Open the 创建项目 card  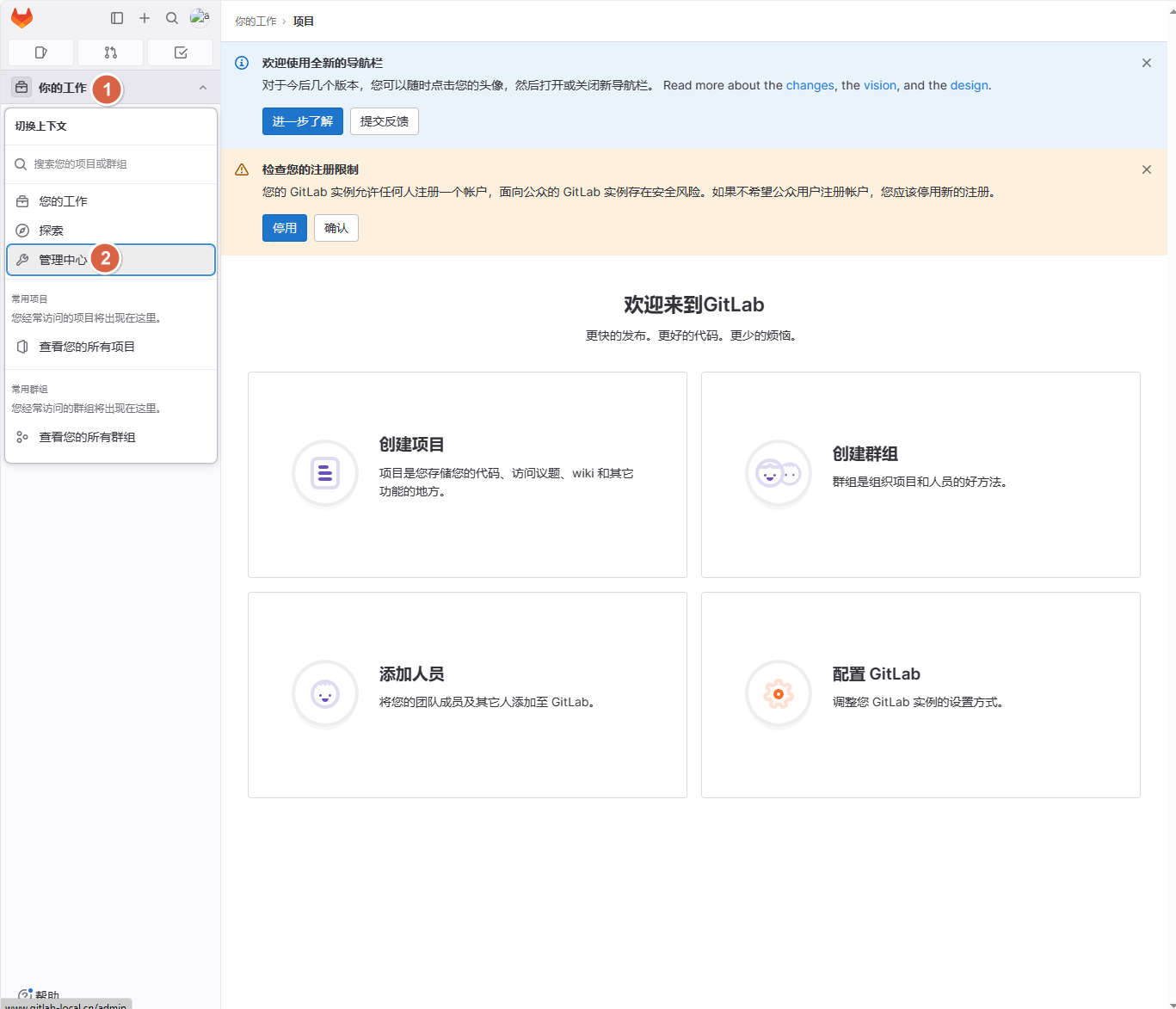pos(467,475)
